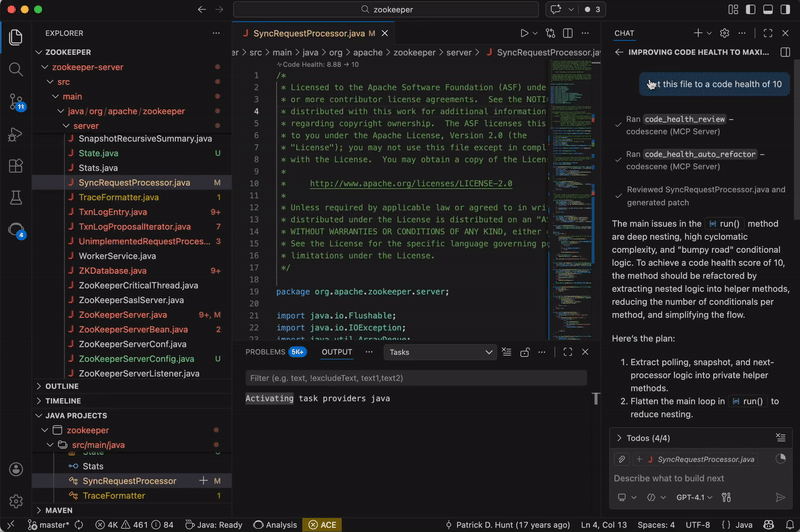Select the SyncRequestProcessor.java editor tab
Screen dimensions: 800x532
click(x=309, y=33)
